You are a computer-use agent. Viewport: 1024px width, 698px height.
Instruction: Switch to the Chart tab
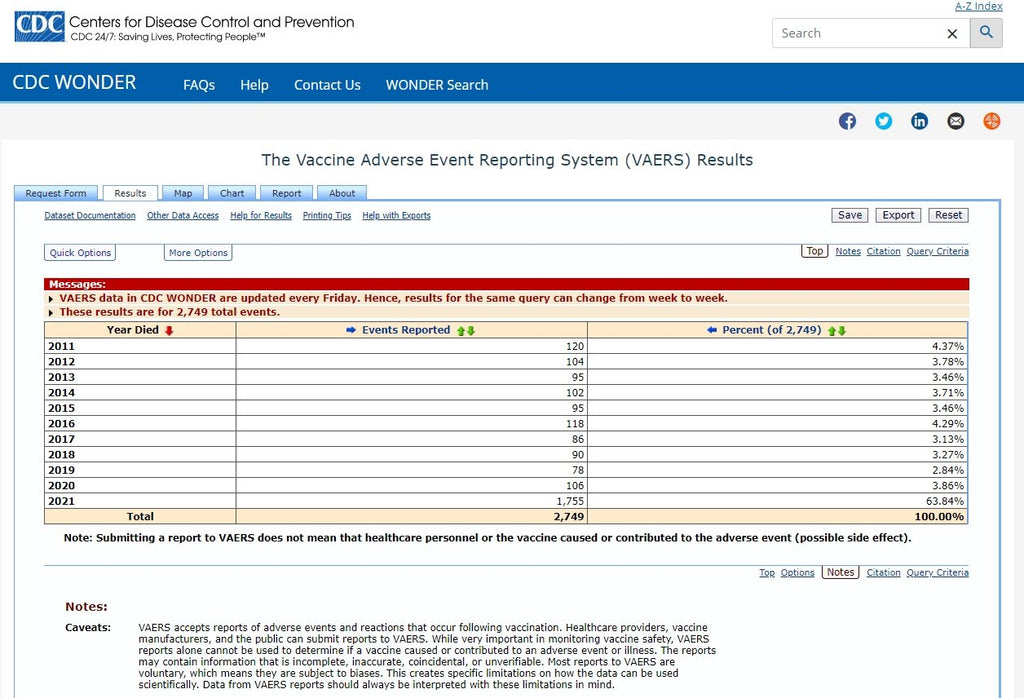pos(232,193)
